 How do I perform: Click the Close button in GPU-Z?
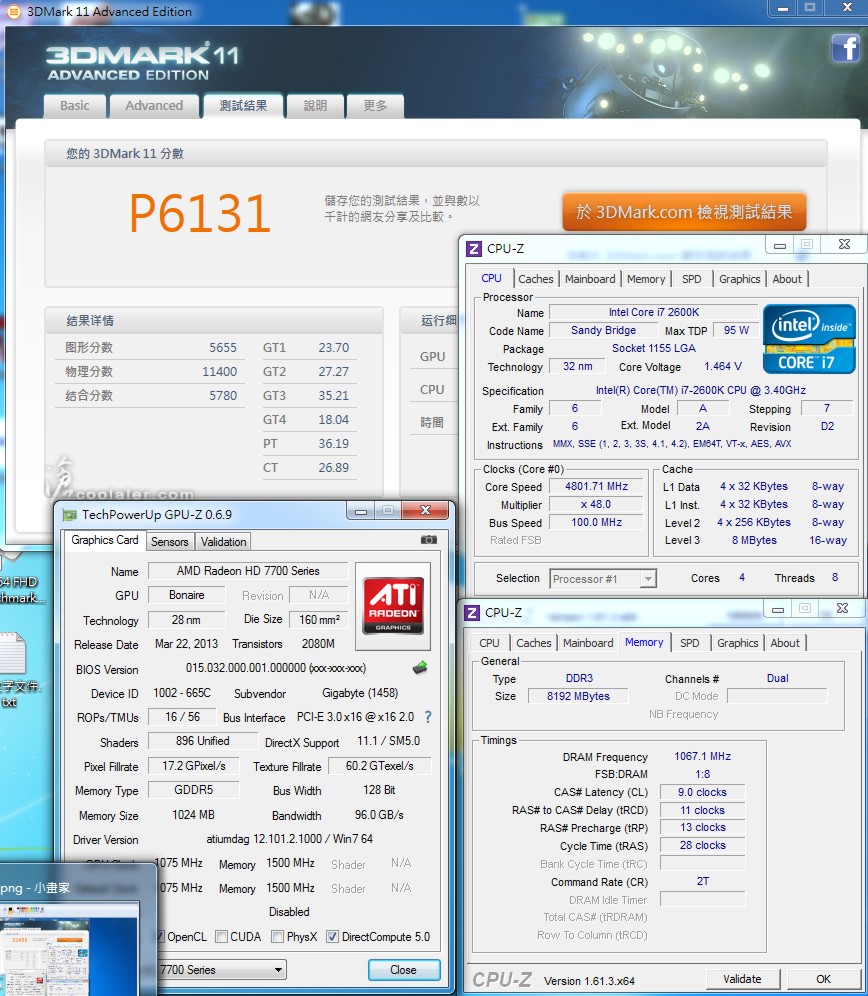click(x=403, y=970)
